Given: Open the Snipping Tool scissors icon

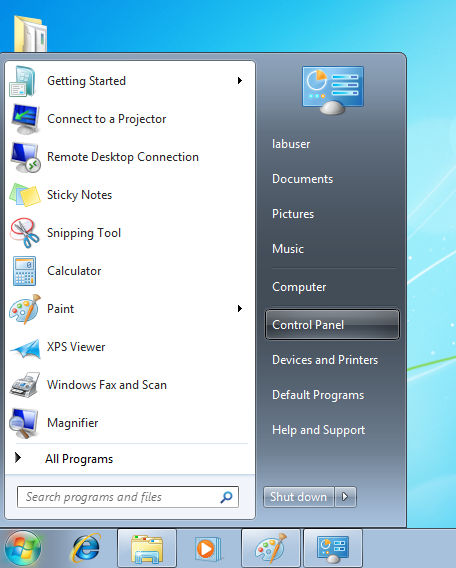Looking at the screenshot, I should (25, 233).
